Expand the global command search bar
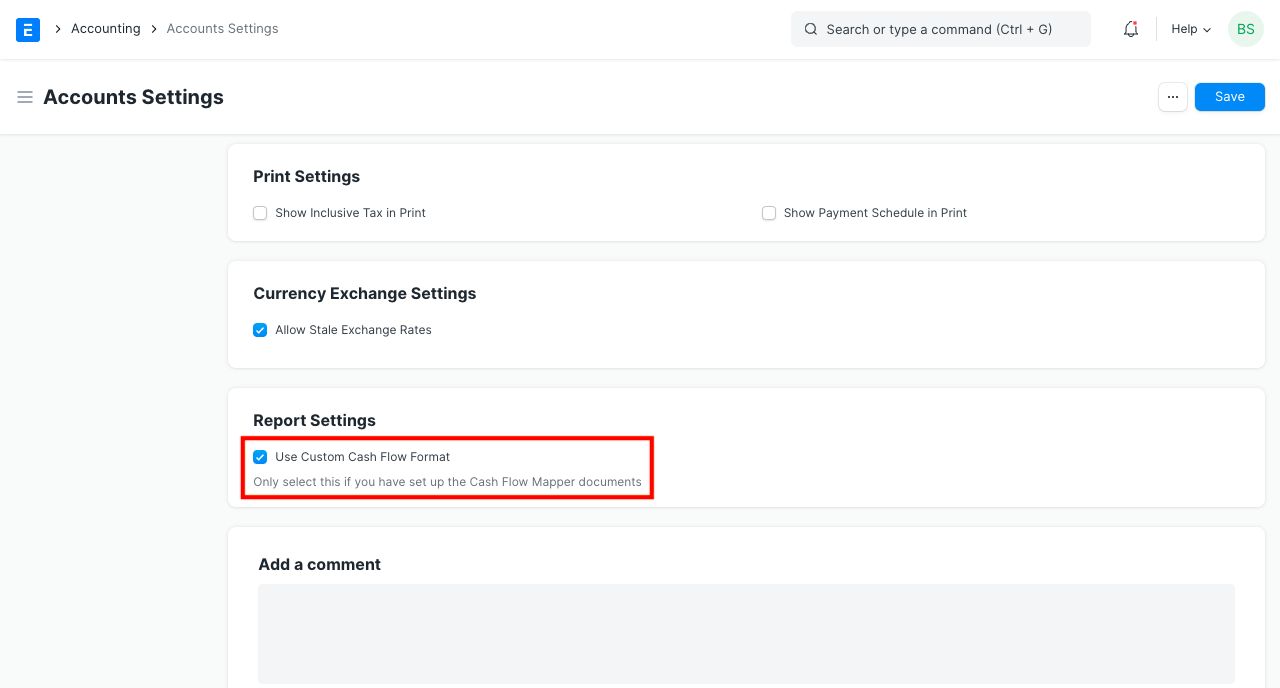Image resolution: width=1280 pixels, height=688 pixels. 940,29
